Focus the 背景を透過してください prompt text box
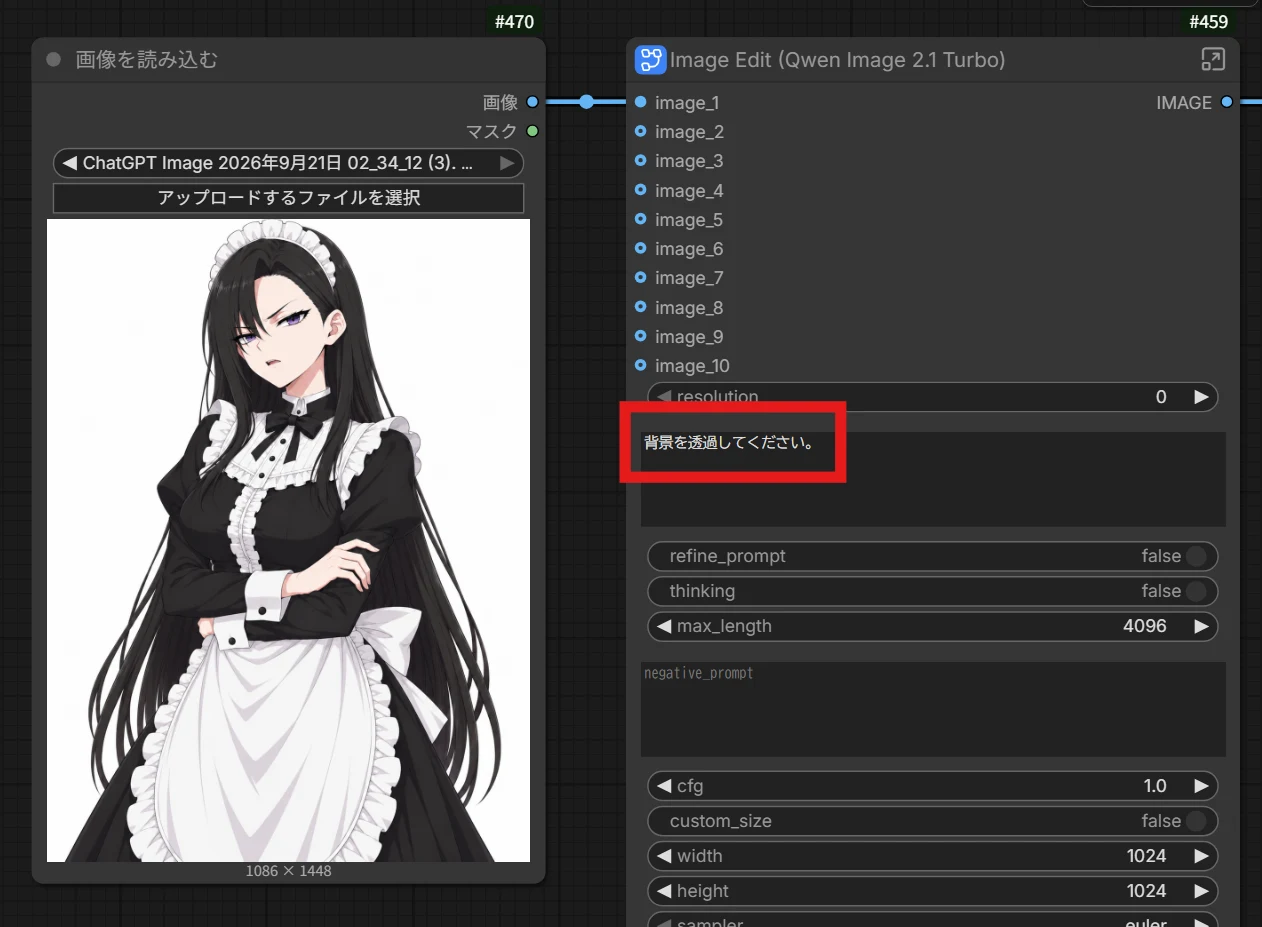Image resolution: width=1262 pixels, height=927 pixels. pos(933,479)
